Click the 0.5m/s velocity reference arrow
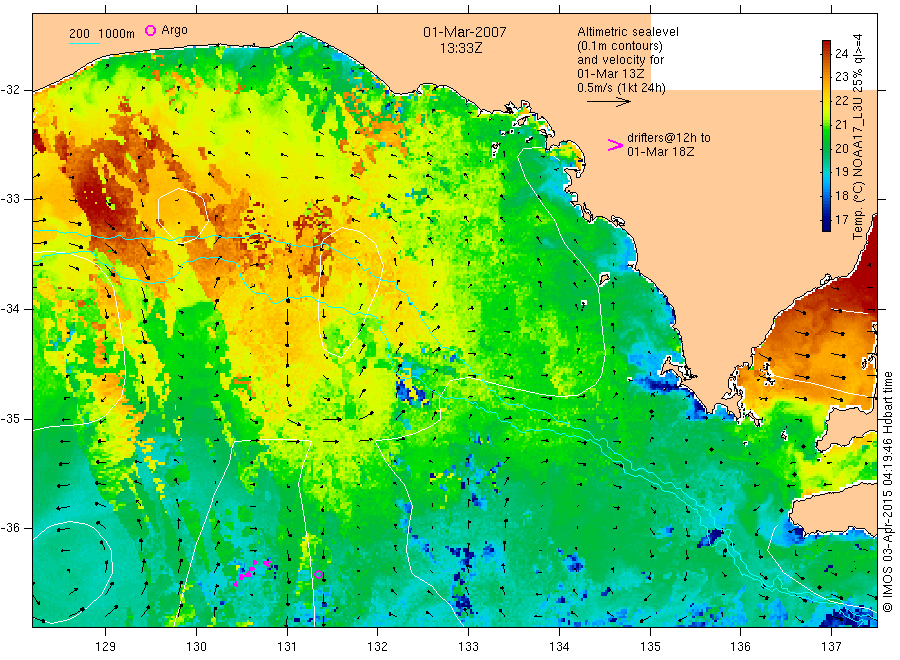This screenshot has width=900, height=660. (x=608, y=102)
